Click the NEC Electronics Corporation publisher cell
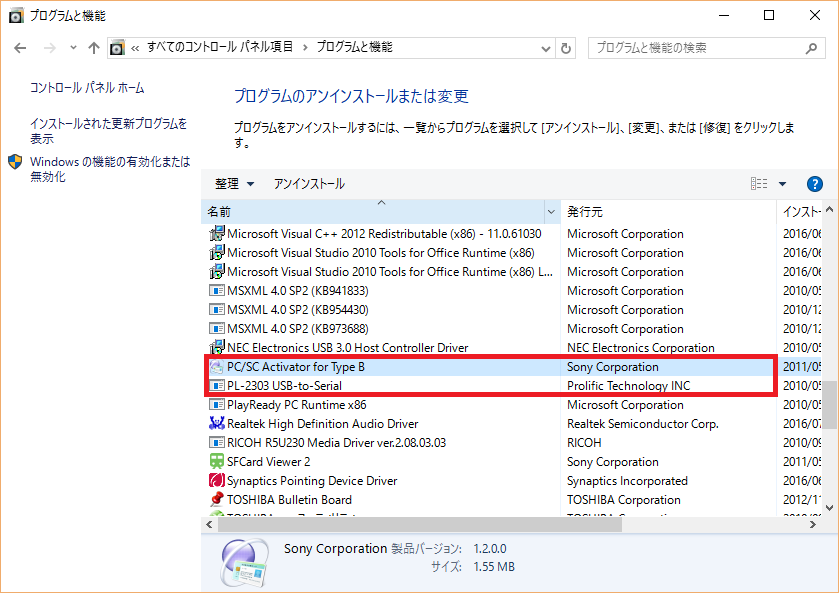839x593 pixels. coord(640,348)
